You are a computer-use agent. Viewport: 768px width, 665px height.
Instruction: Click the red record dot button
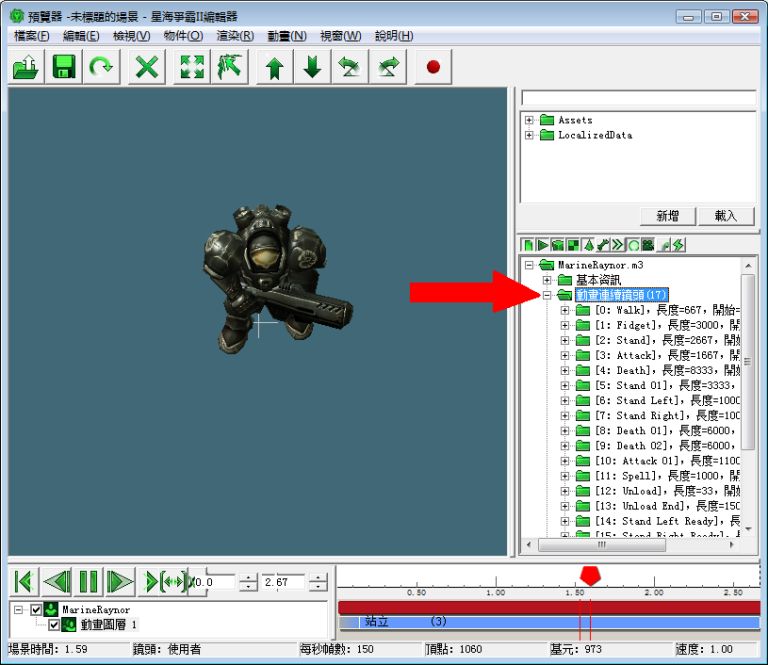pos(433,67)
